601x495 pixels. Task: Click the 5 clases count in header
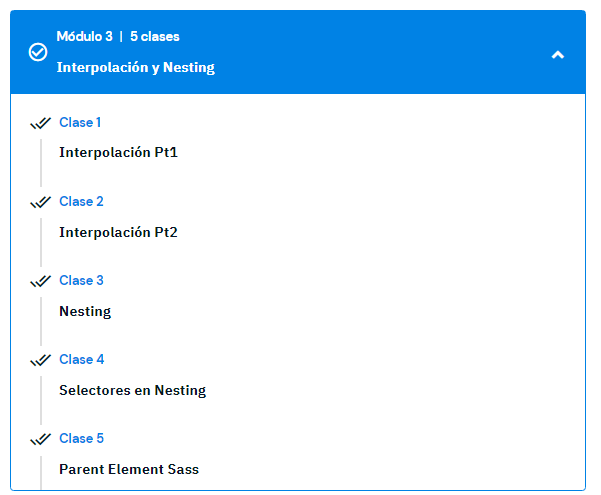click(x=155, y=37)
